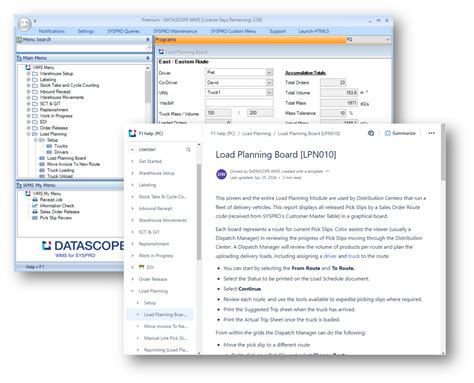Expand the Warehouse Setup folder in Main Menu
Viewport: 474px width, 383px height.
29,73
